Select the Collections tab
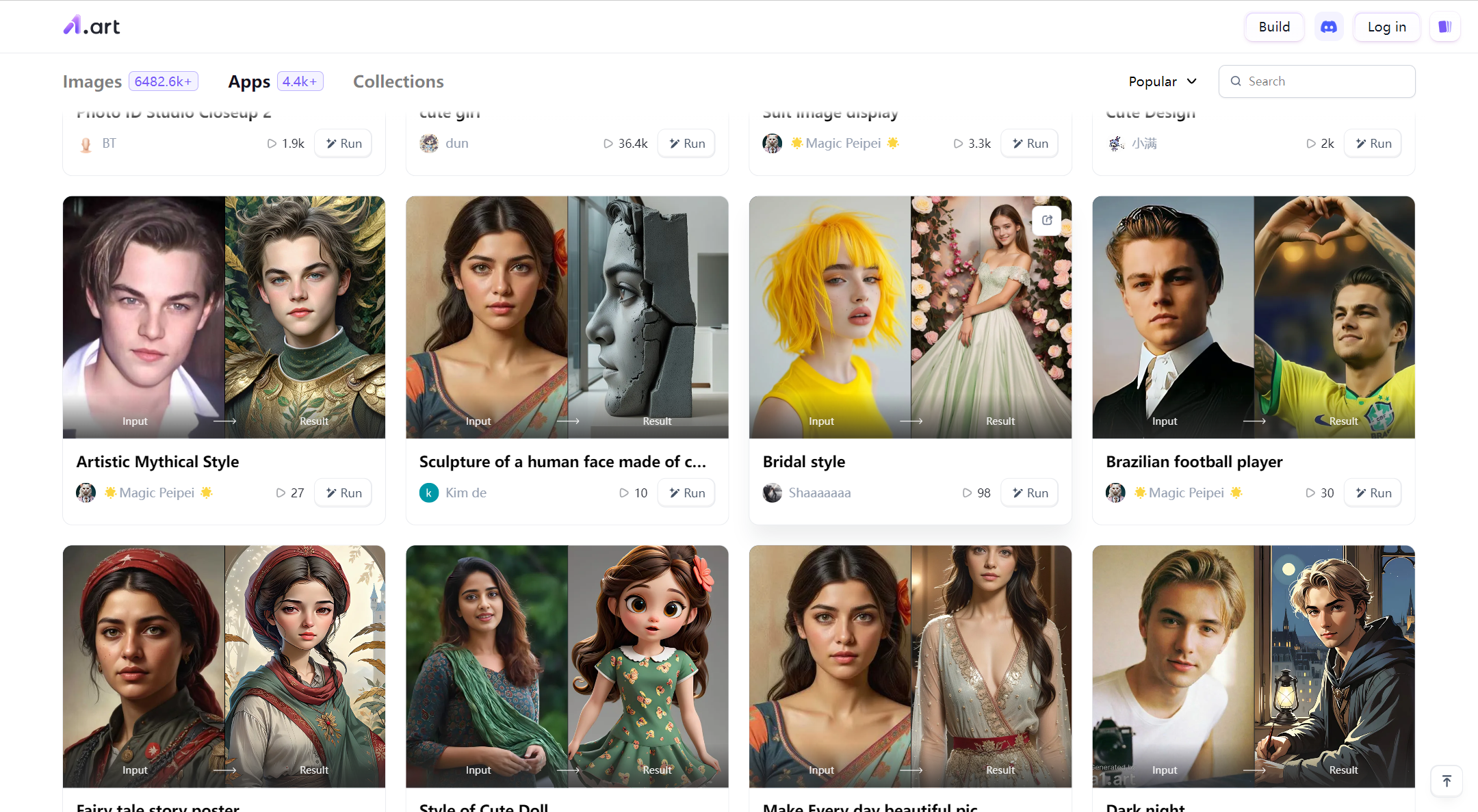The height and width of the screenshot is (812, 1478). 398,81
